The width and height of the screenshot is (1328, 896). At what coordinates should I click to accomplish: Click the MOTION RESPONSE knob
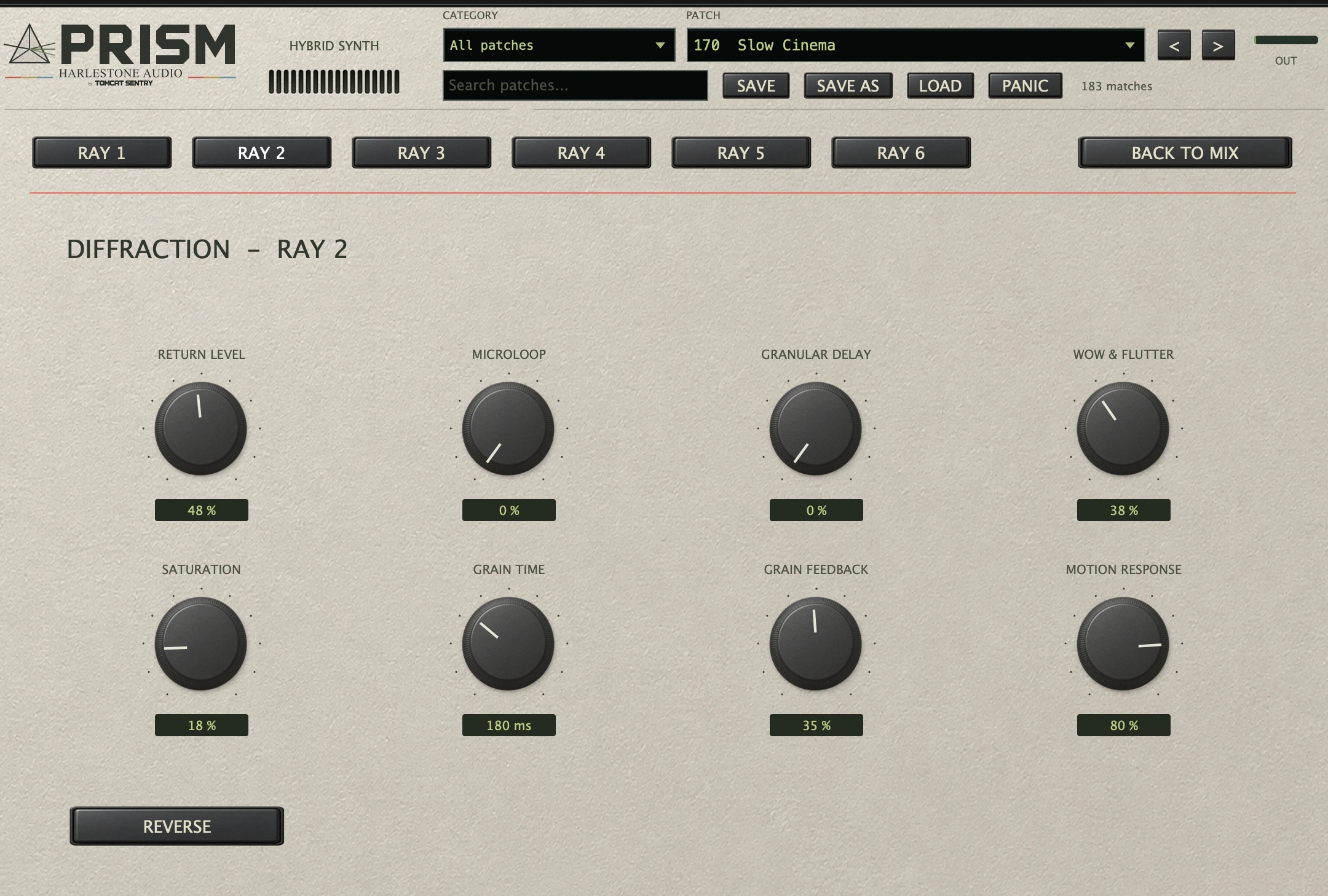1123,643
